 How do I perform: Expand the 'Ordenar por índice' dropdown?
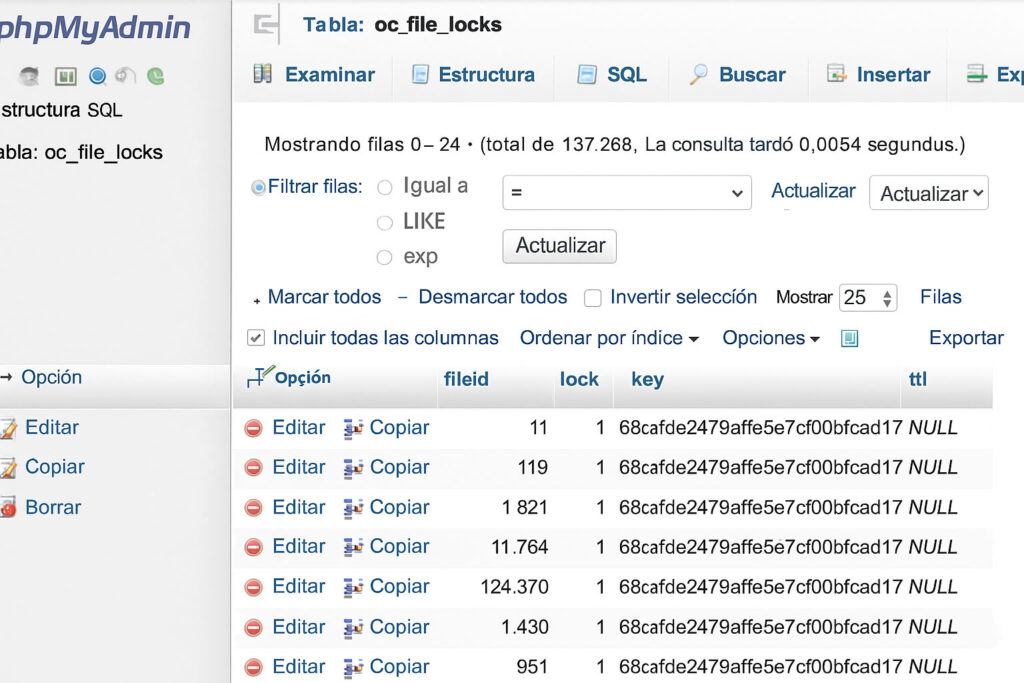[608, 339]
